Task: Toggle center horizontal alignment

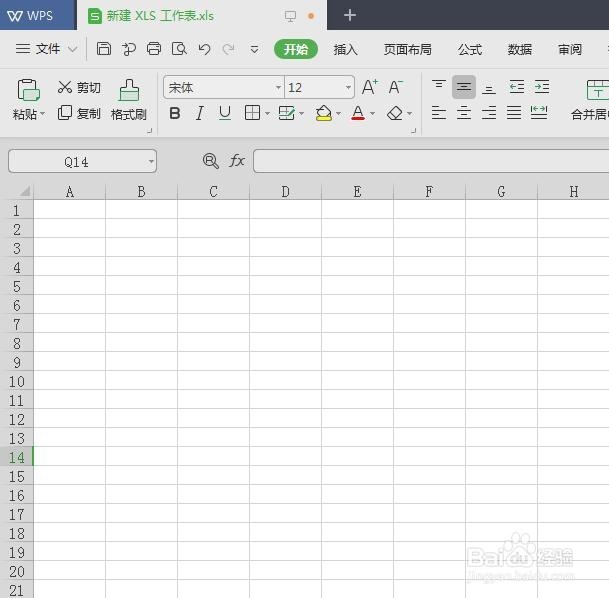Action: (x=464, y=113)
